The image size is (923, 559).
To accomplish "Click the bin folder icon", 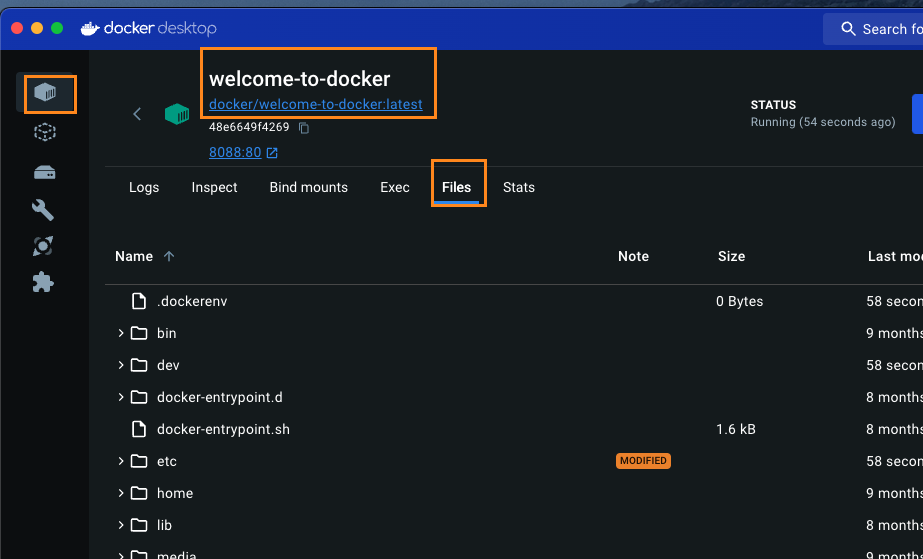I will click(x=139, y=333).
